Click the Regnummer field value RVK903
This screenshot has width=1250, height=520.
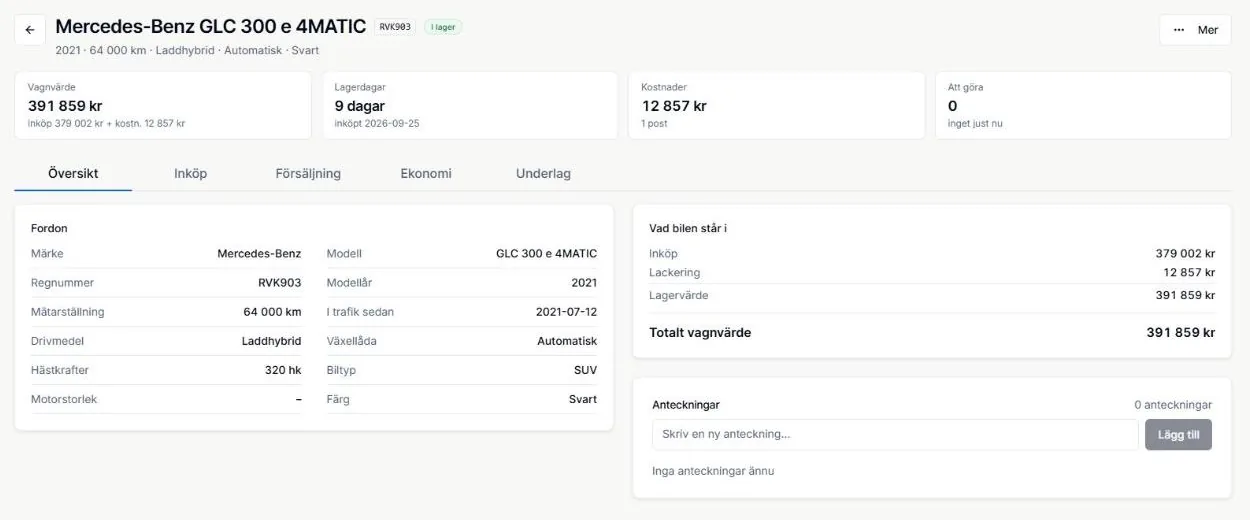(x=279, y=283)
